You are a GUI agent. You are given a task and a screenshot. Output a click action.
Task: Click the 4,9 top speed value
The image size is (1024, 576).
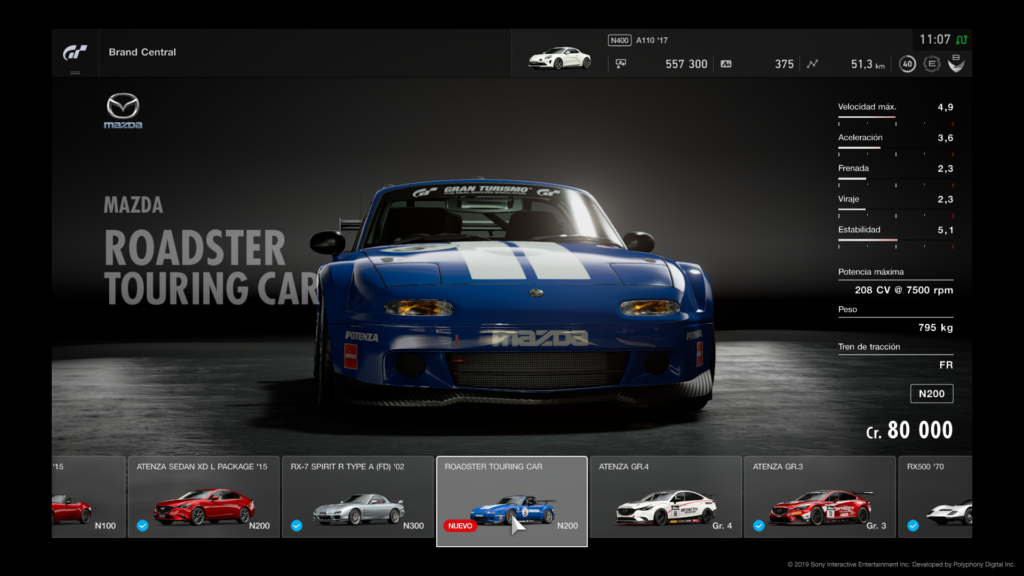click(x=946, y=107)
